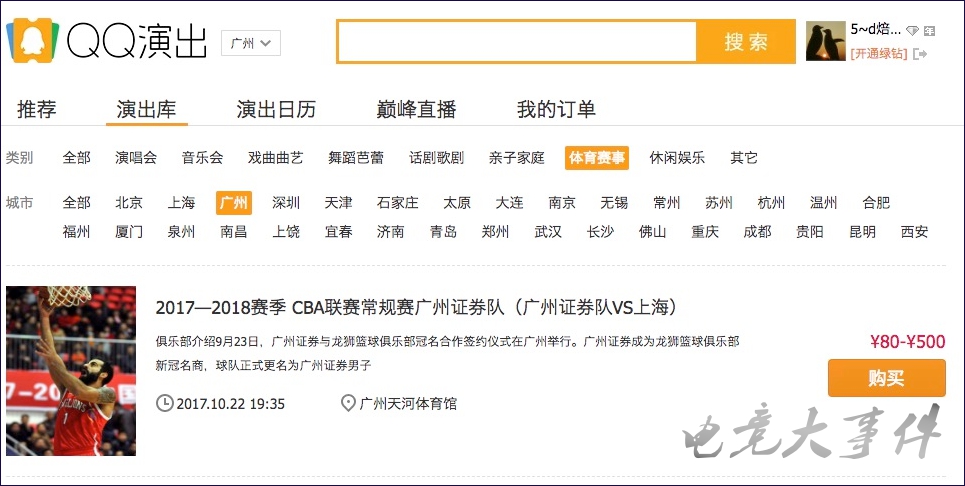965x486 pixels.
Task: Choose city 泉州
Action: click(x=181, y=232)
